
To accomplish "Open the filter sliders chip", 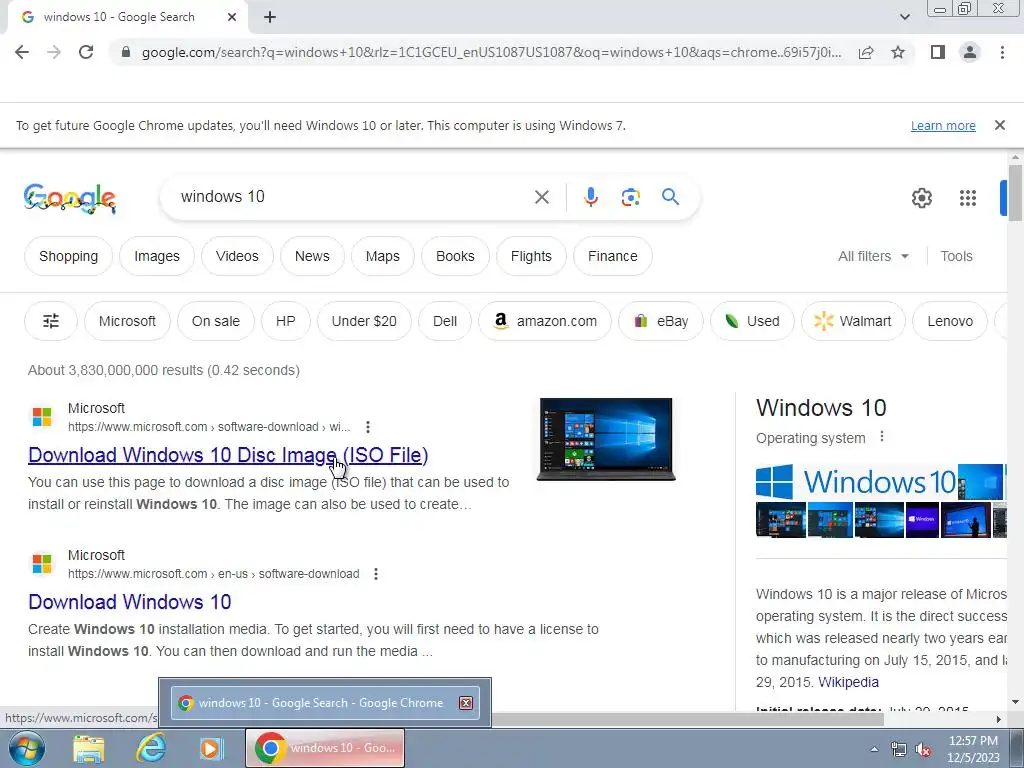I will pyautogui.click(x=51, y=321).
